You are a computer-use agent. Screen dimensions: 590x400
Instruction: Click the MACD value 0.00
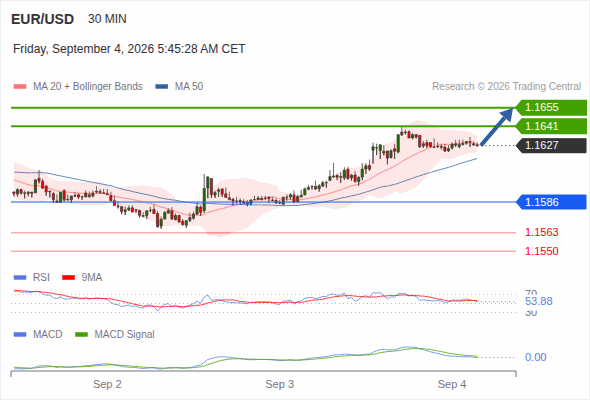click(536, 357)
